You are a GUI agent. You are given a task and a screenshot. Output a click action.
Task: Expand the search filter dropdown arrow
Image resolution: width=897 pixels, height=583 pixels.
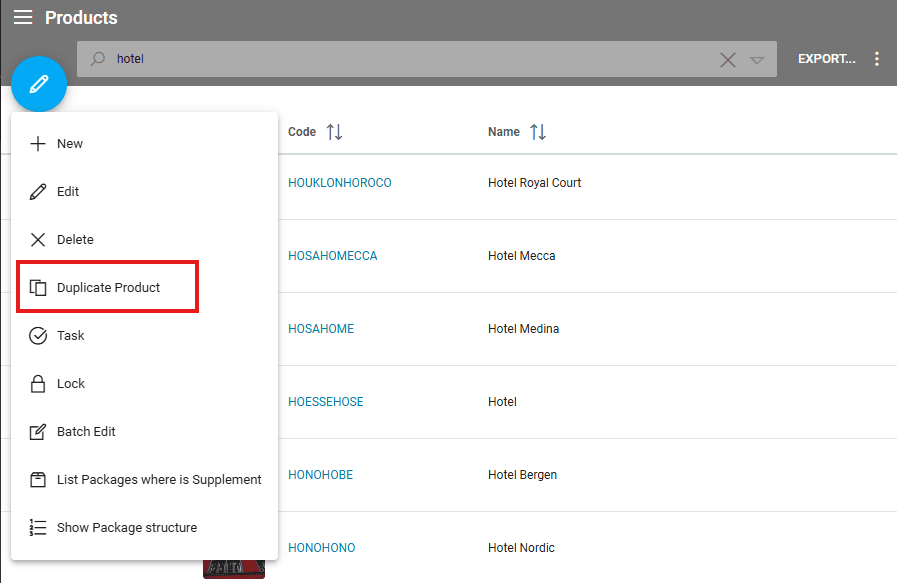point(757,60)
